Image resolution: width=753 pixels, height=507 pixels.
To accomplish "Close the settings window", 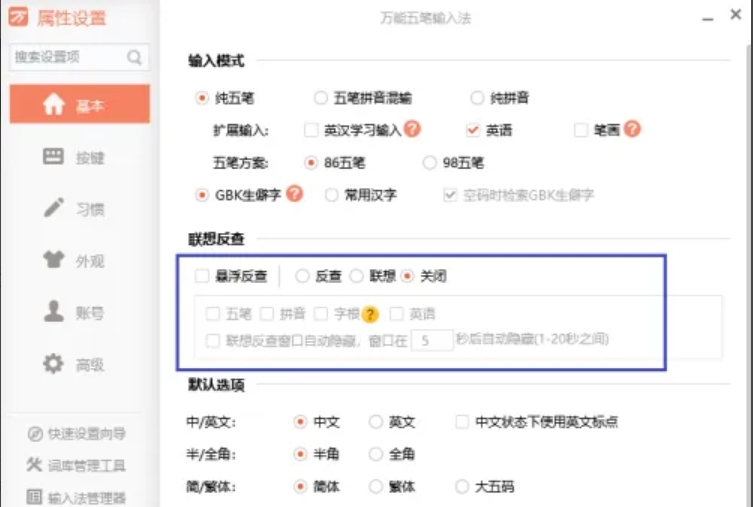I will [x=735, y=15].
